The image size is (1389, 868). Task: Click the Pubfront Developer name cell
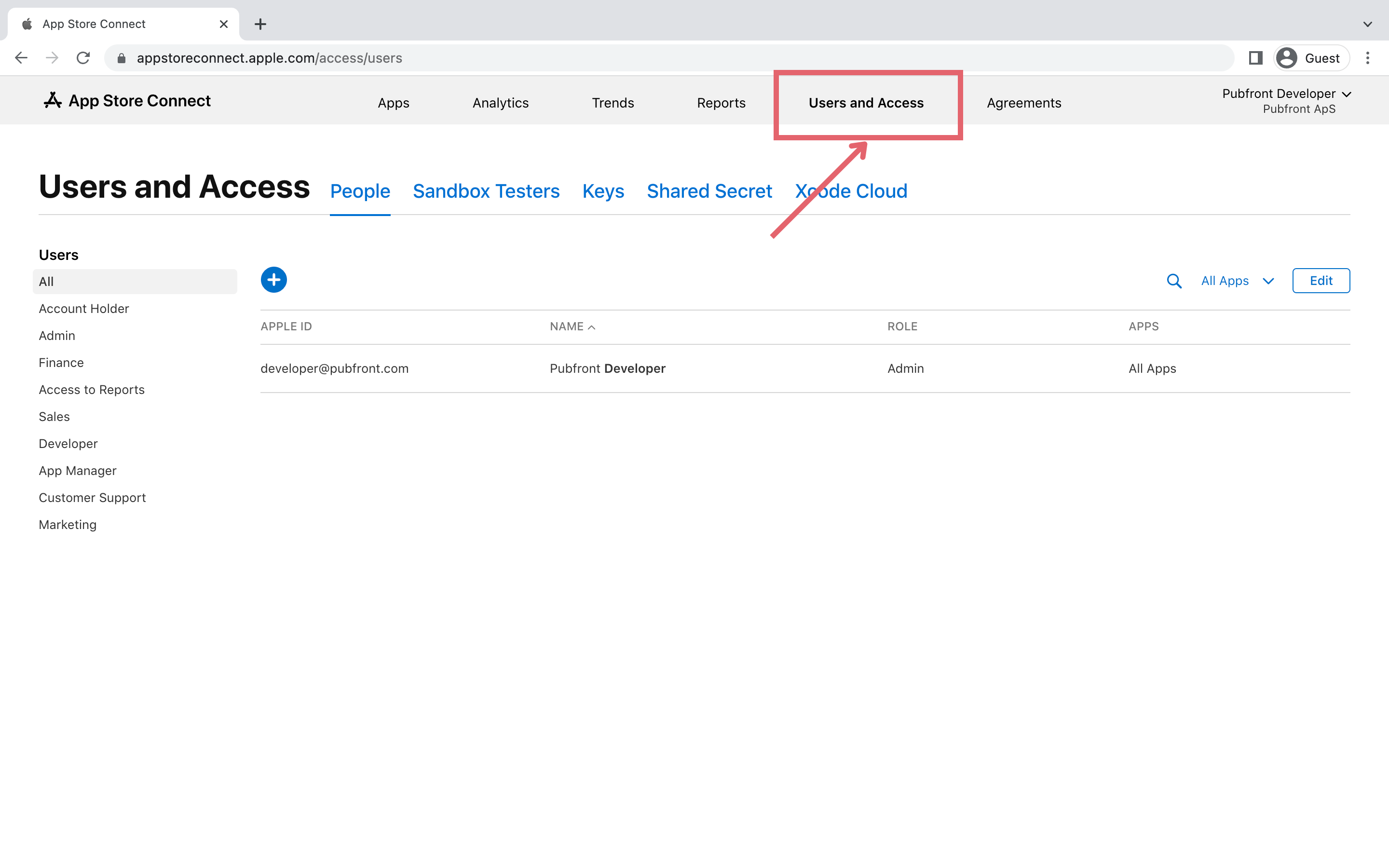[607, 368]
